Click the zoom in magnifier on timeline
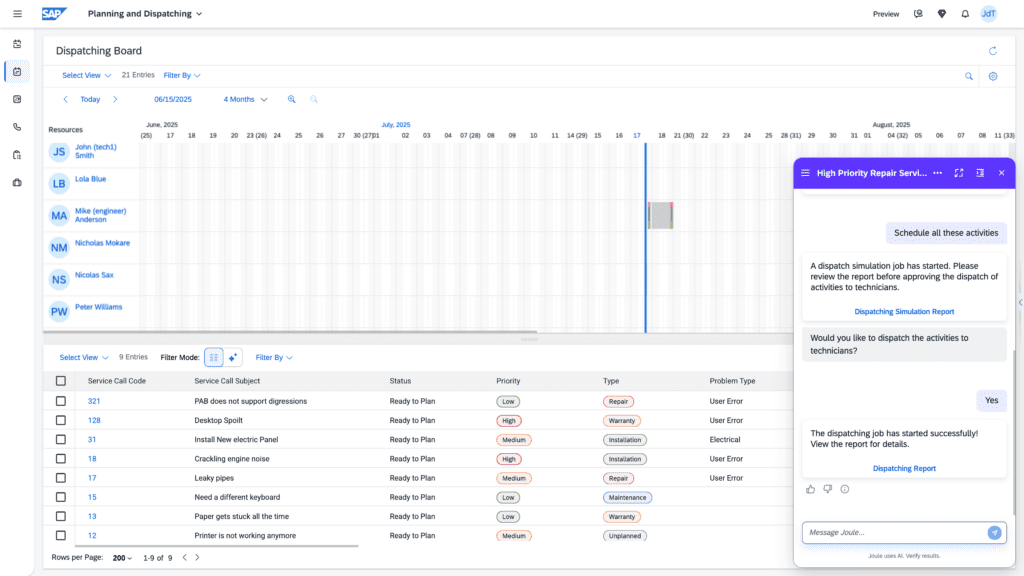This screenshot has height=576, width=1024. pos(292,100)
